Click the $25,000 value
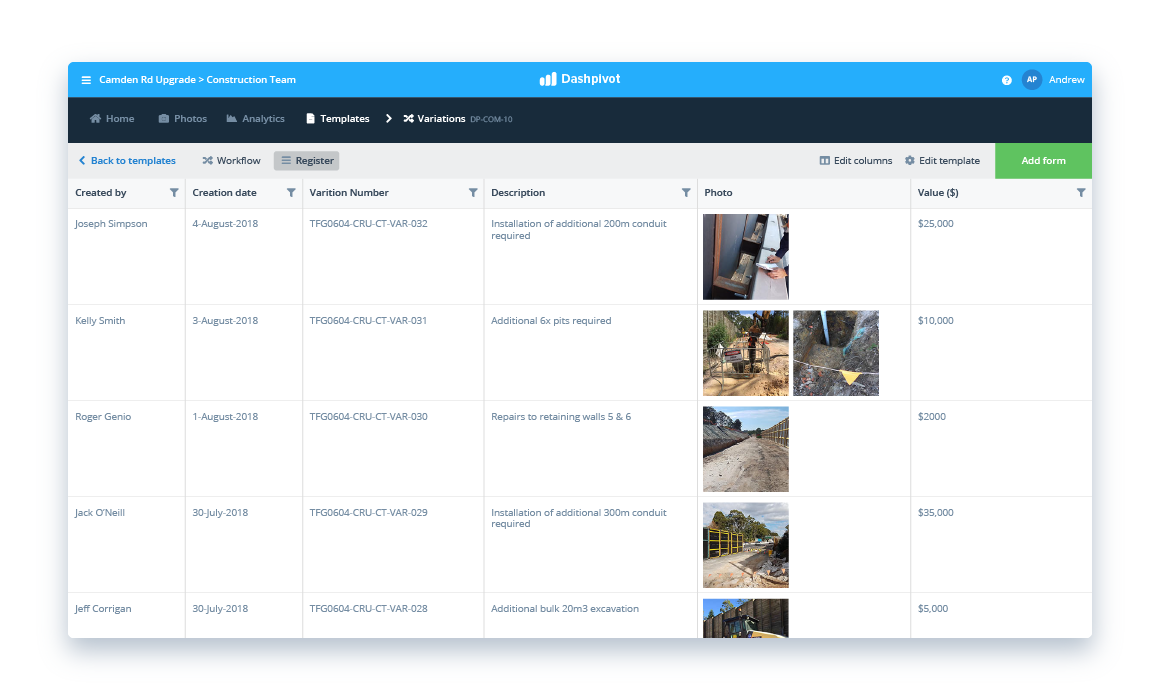The width and height of the screenshot is (1160, 700). (x=935, y=223)
